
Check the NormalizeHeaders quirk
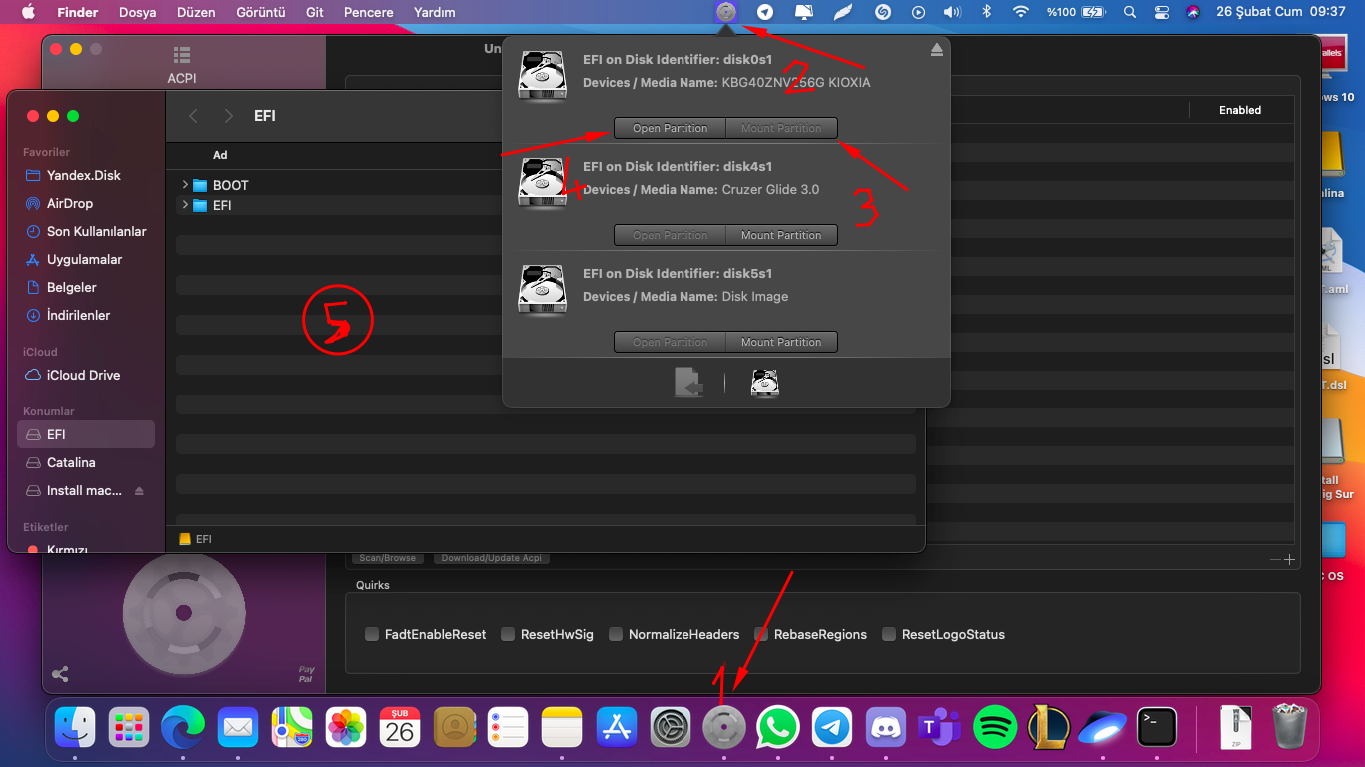[616, 634]
